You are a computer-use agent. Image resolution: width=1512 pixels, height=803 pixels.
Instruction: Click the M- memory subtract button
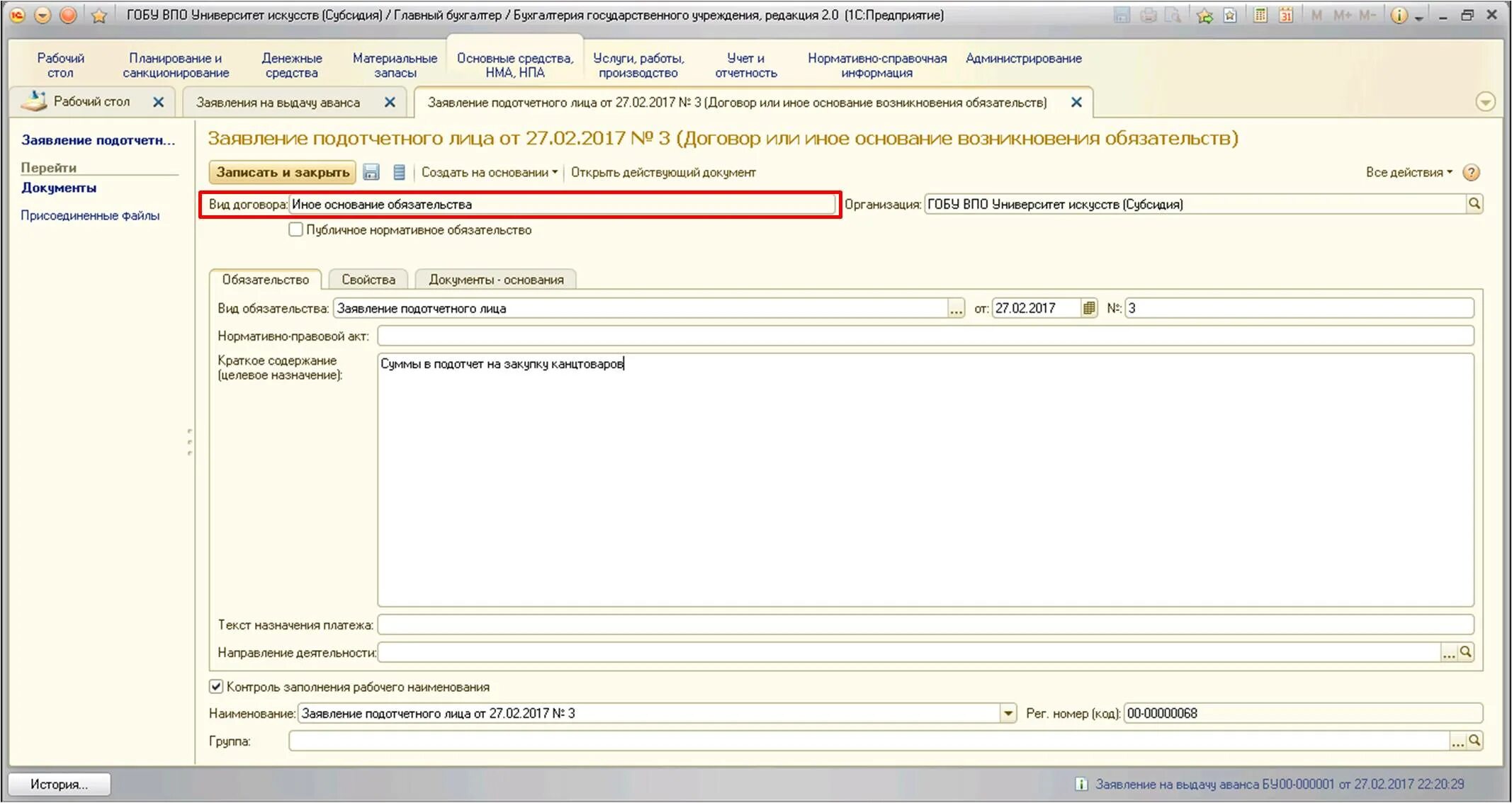(x=1367, y=15)
